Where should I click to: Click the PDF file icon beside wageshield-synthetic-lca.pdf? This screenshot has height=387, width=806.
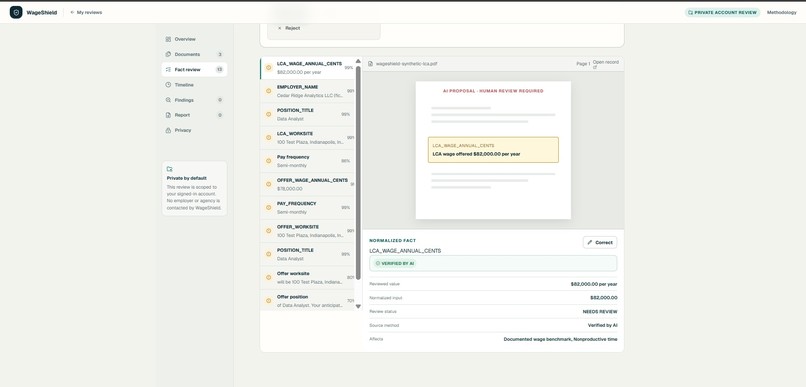tap(371, 64)
